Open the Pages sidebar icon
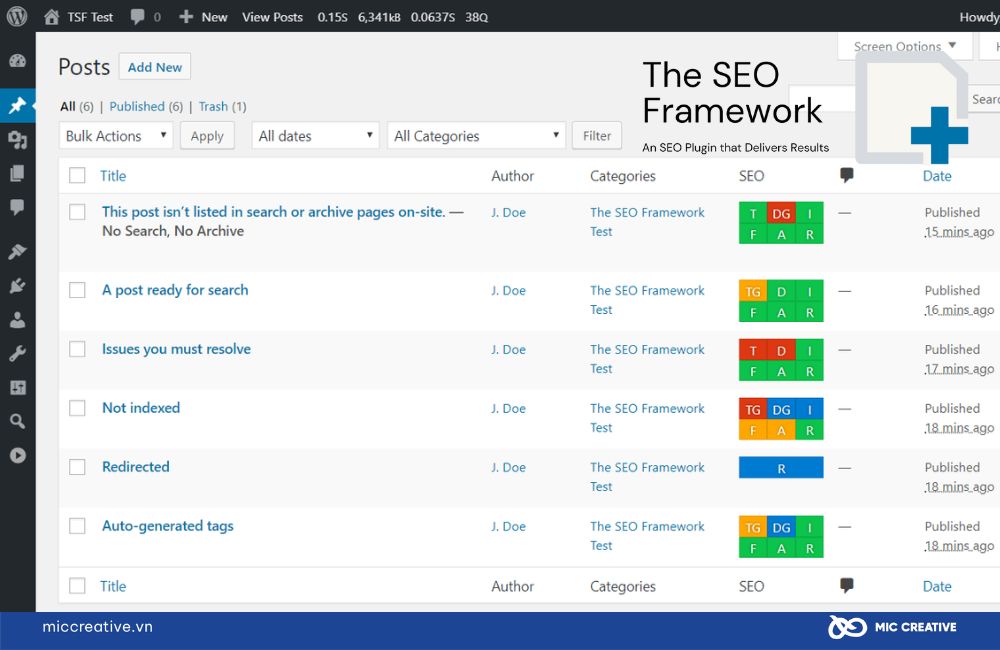The image size is (1000, 650). 17,174
